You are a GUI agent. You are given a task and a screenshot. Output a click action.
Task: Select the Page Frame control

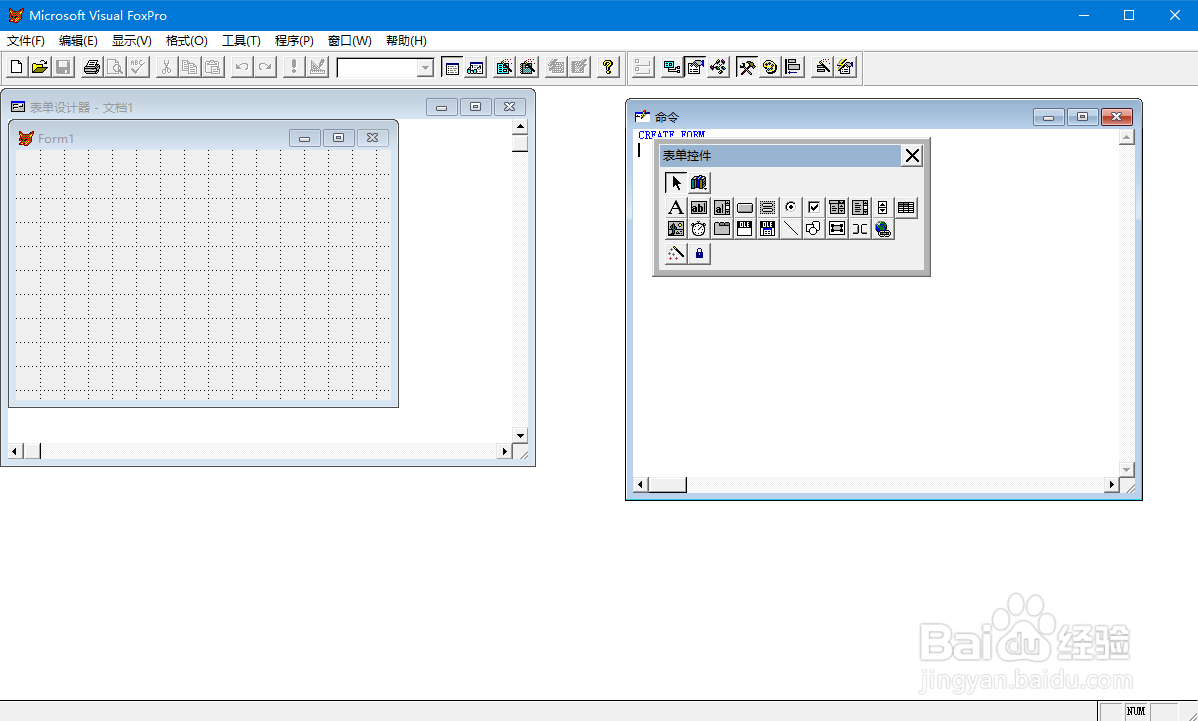point(721,228)
